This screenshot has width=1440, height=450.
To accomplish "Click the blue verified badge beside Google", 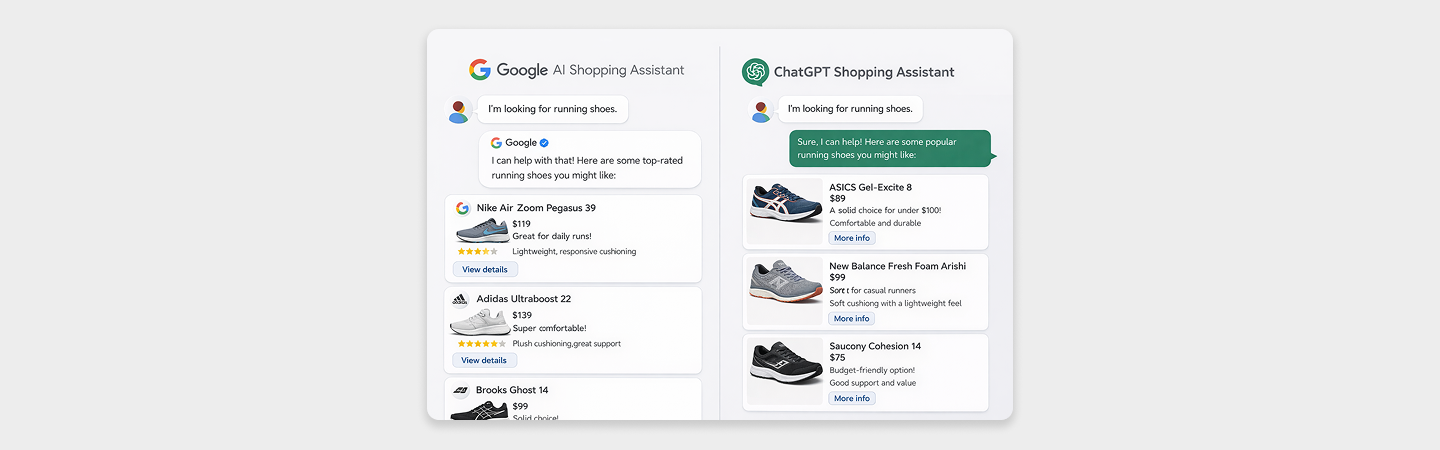I will (544, 143).
